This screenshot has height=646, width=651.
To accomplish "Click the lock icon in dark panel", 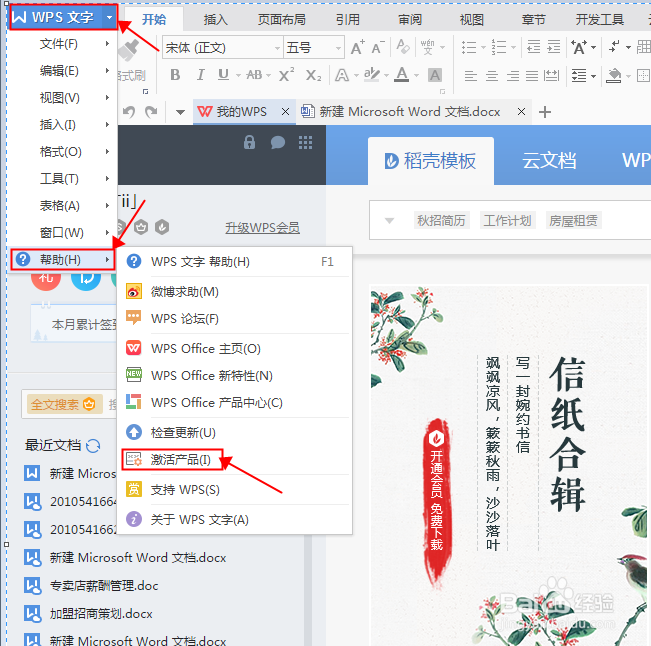I will point(249,142).
